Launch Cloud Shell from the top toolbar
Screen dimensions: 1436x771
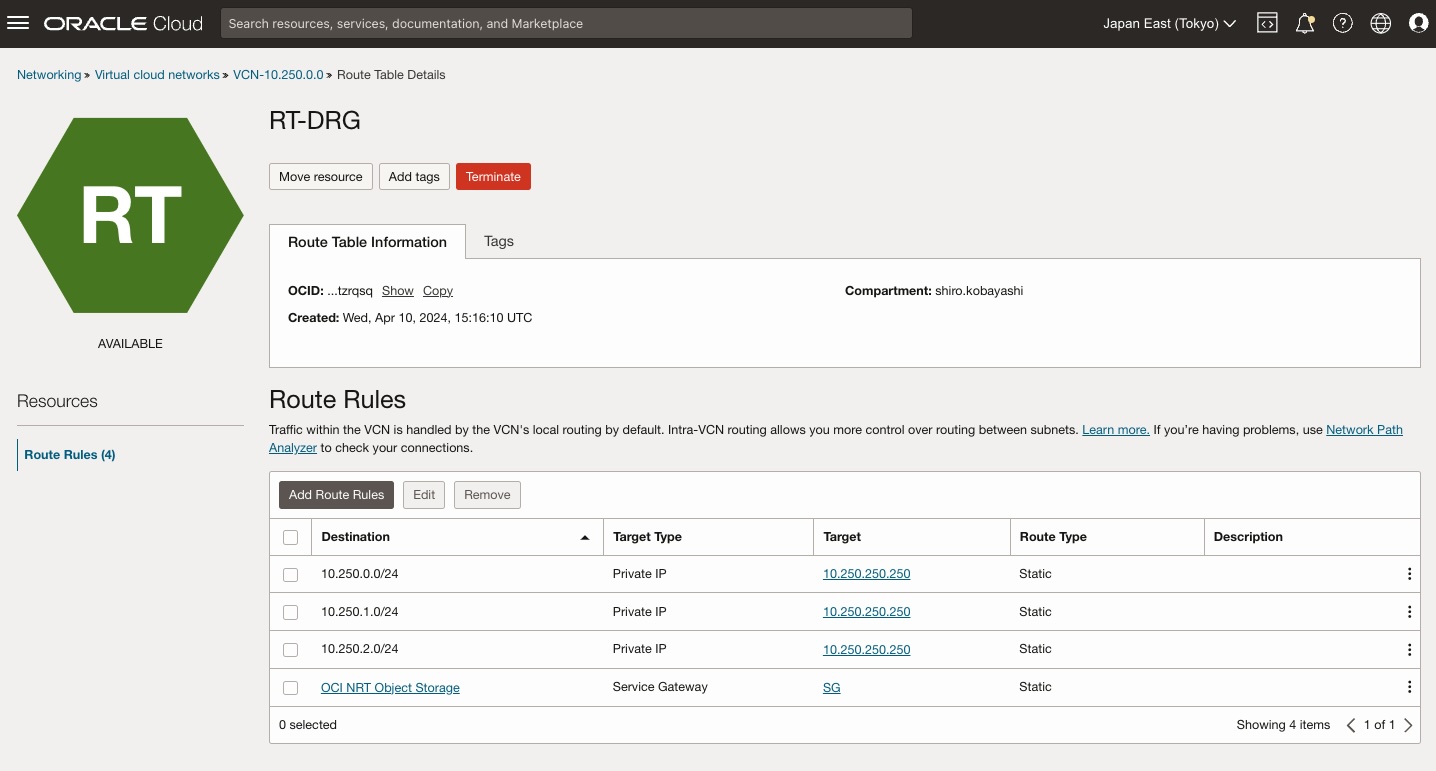[x=1267, y=23]
